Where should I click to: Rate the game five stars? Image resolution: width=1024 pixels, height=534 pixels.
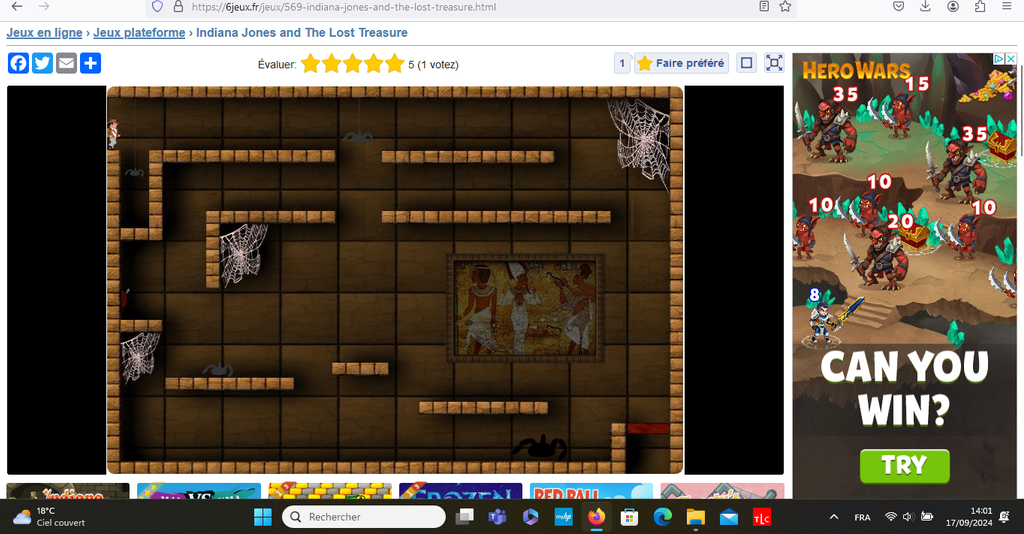click(x=394, y=64)
